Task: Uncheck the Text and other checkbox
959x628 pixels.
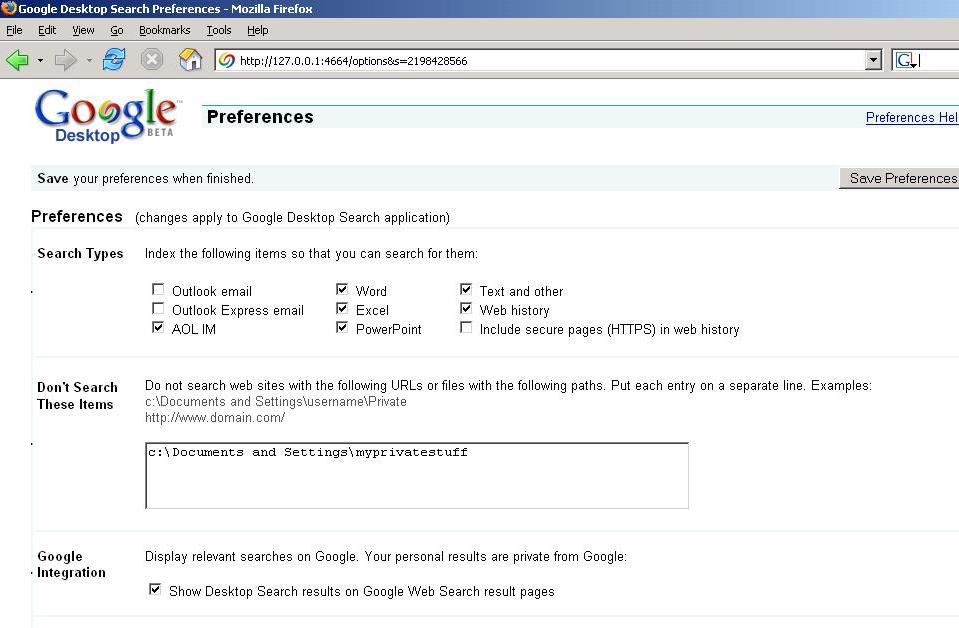Action: point(466,289)
